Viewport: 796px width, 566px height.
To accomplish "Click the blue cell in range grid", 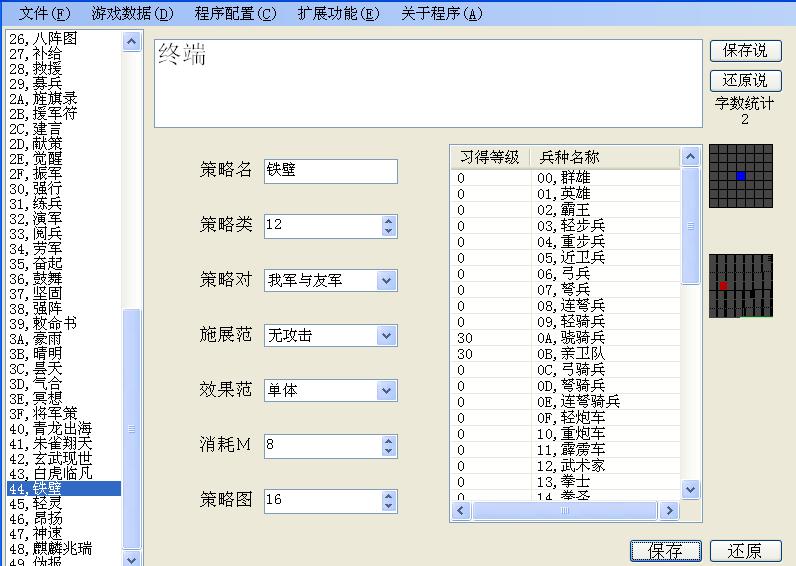I will 741,176.
